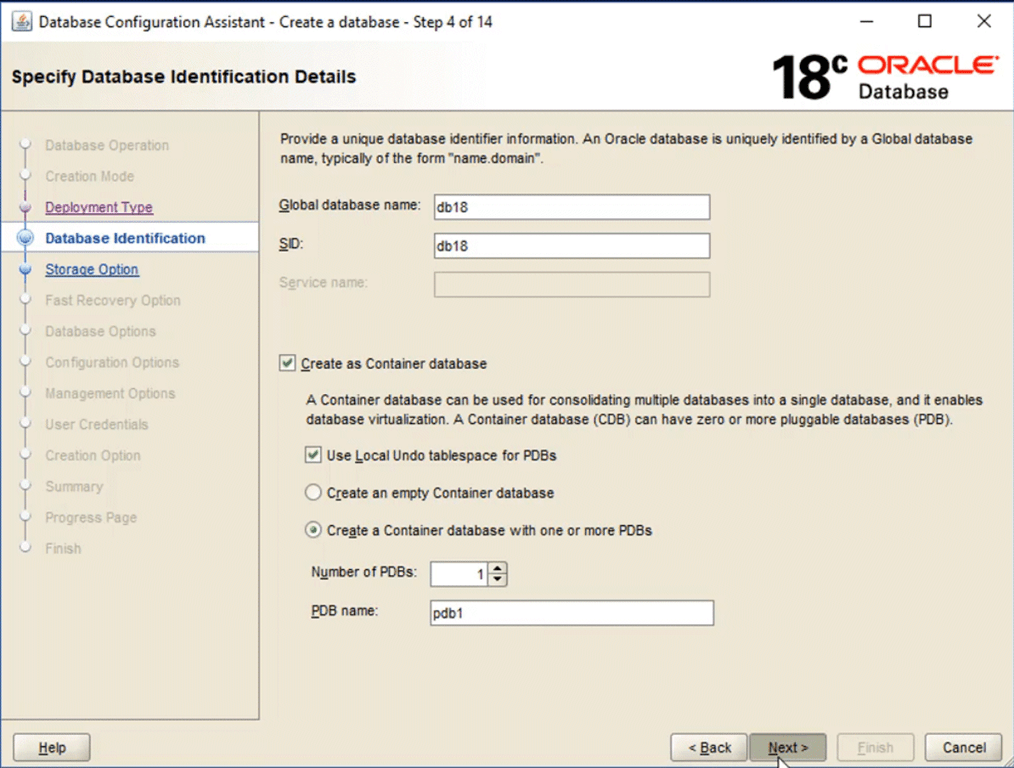Click the PDB name label
Screen dimensions: 1014x768
point(344,611)
